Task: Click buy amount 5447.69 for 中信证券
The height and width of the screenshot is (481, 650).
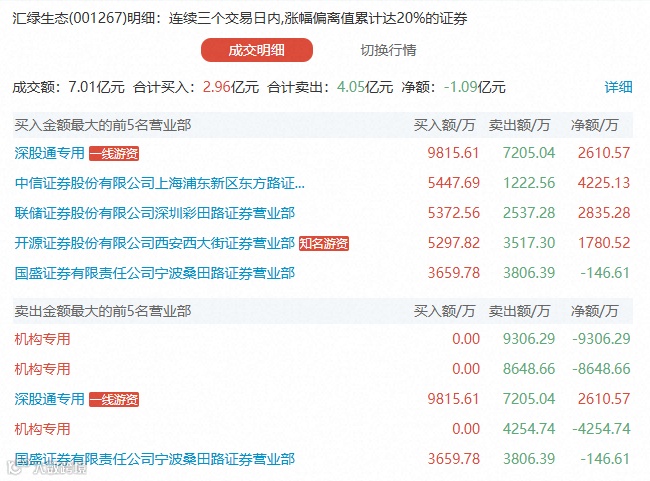Action: pos(454,183)
